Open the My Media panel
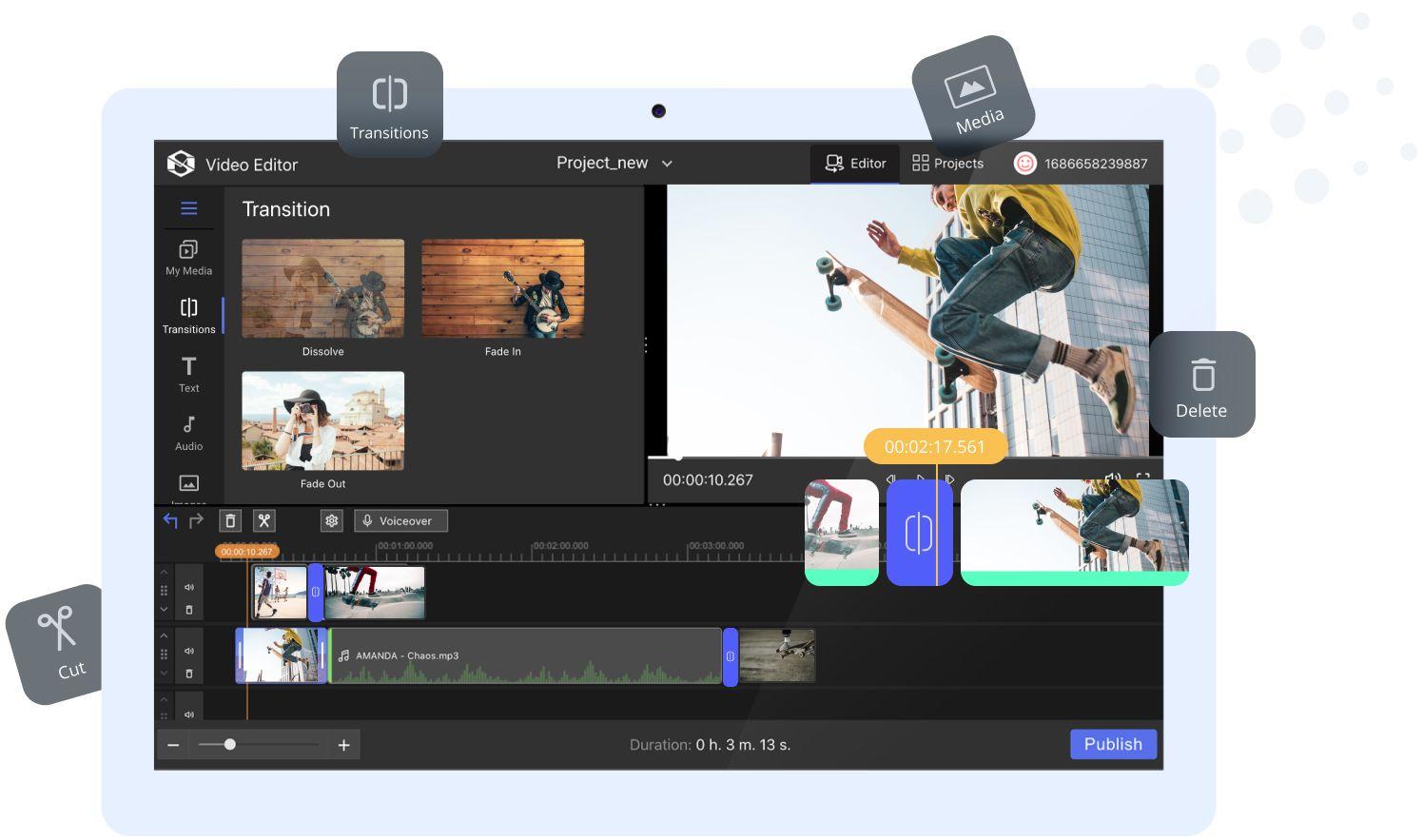 (x=188, y=257)
